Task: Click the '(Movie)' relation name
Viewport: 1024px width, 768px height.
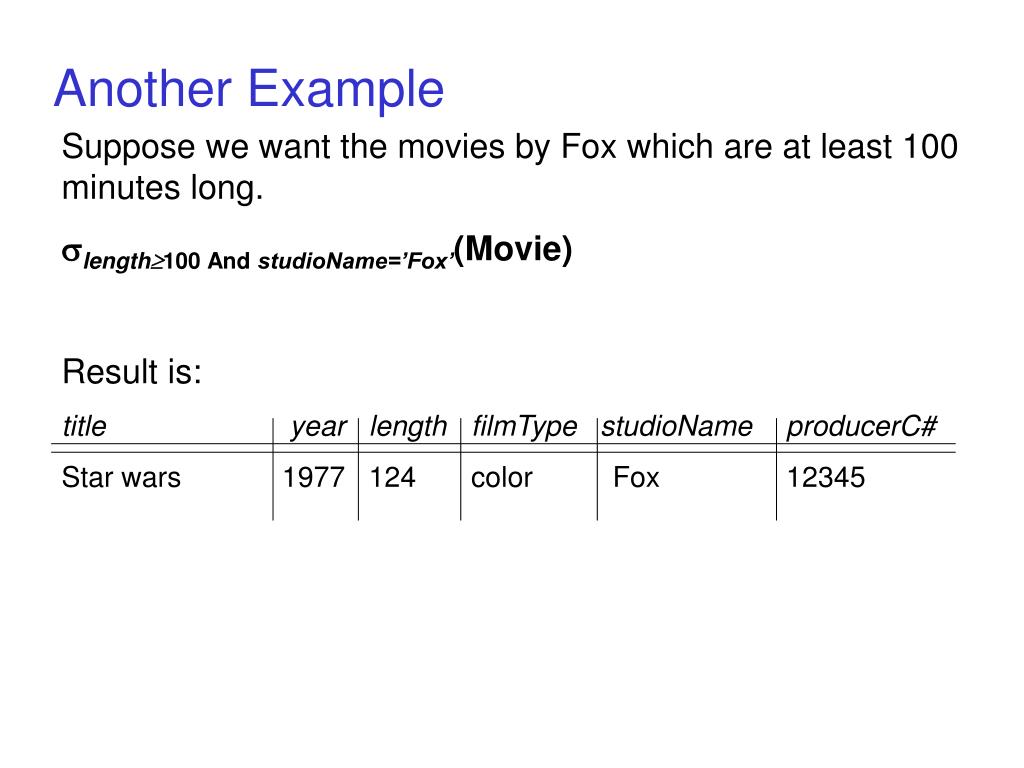Action: point(513,249)
